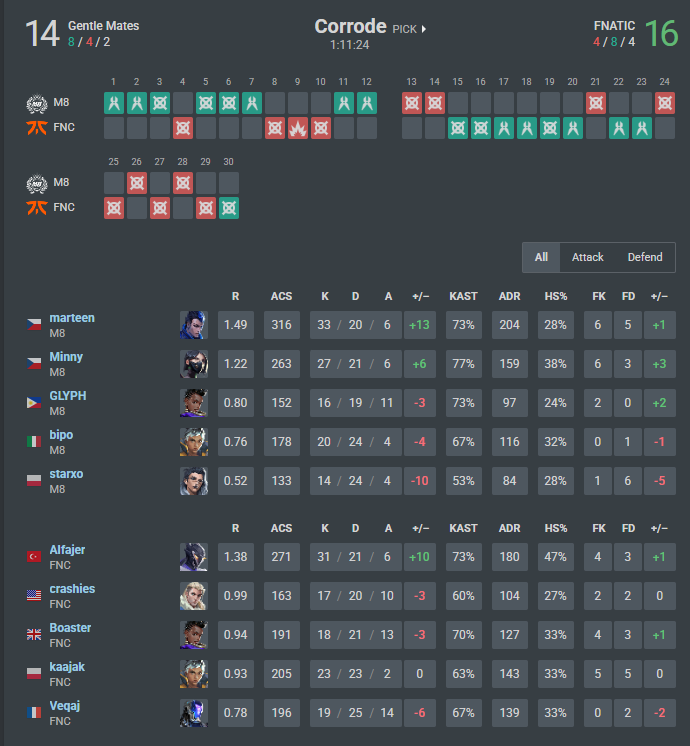Click M8 round 26 elimination icon
This screenshot has width=690, height=746.
click(137, 183)
